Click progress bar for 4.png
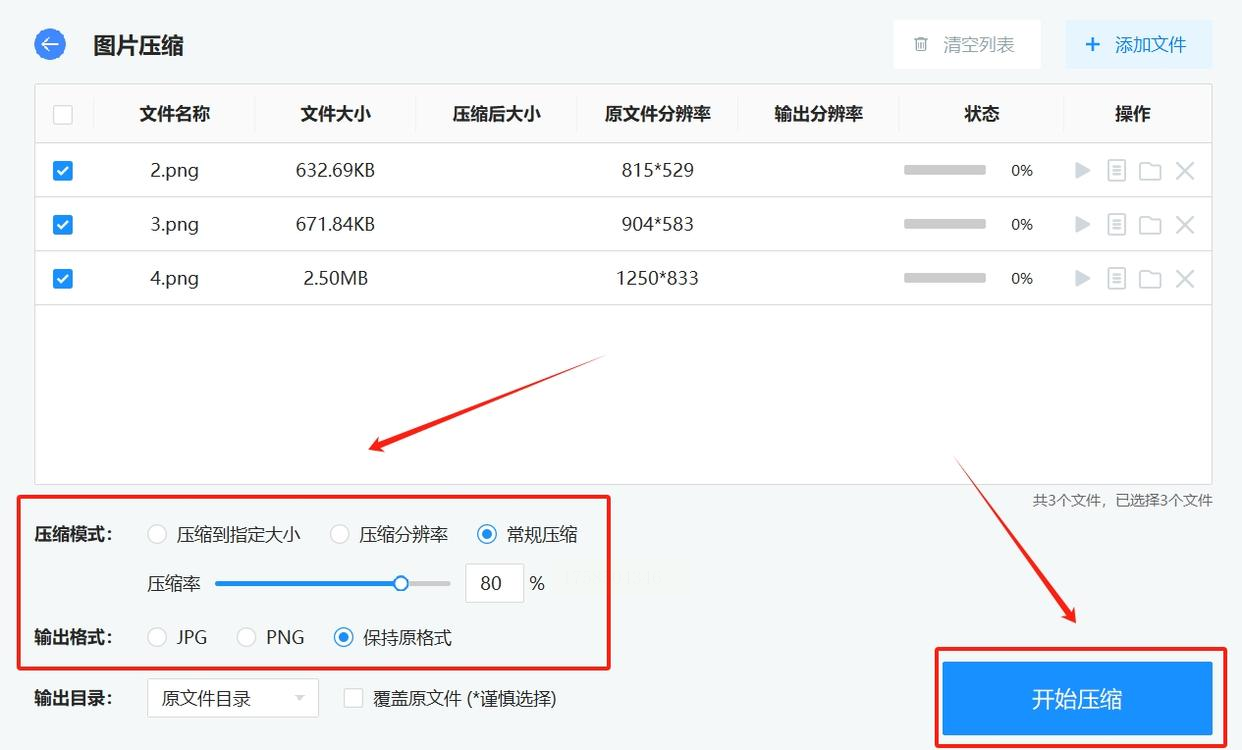This screenshot has width=1242, height=750. click(x=945, y=279)
